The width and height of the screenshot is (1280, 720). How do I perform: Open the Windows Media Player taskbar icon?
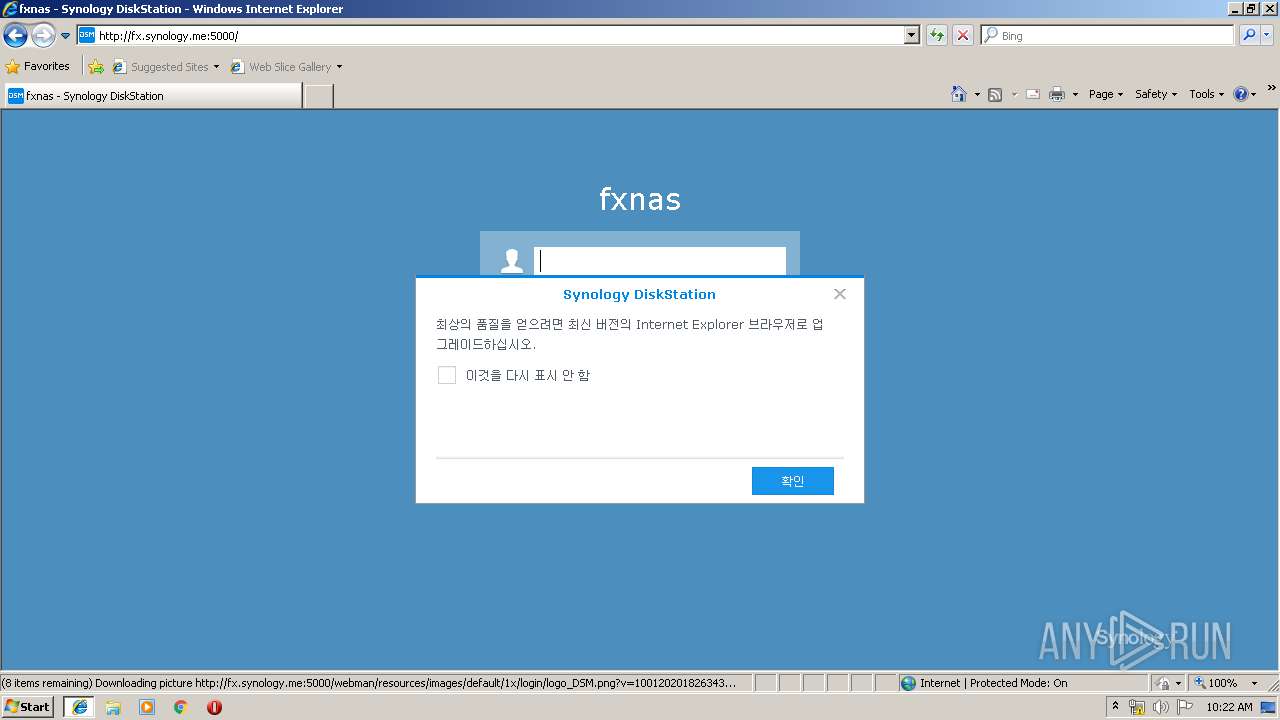click(x=147, y=707)
